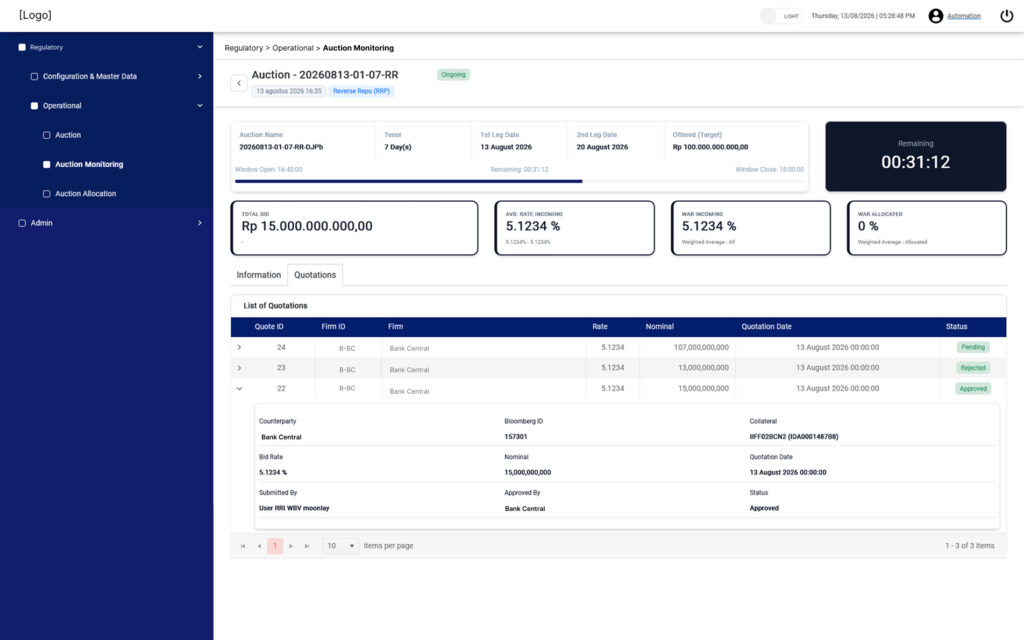Click the power logout icon
The height and width of the screenshot is (640, 1024).
coord(1006,16)
